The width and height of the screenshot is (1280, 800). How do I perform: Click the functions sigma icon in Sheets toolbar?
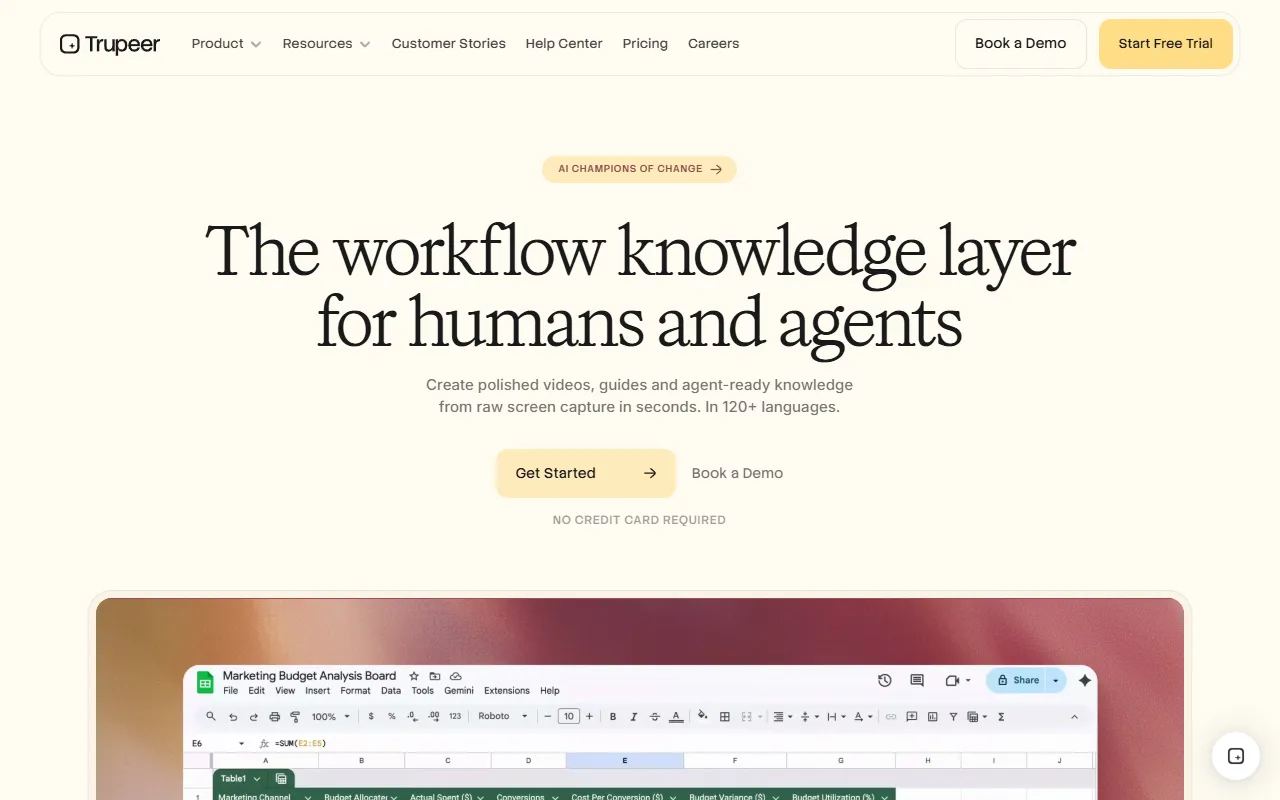tap(1001, 716)
